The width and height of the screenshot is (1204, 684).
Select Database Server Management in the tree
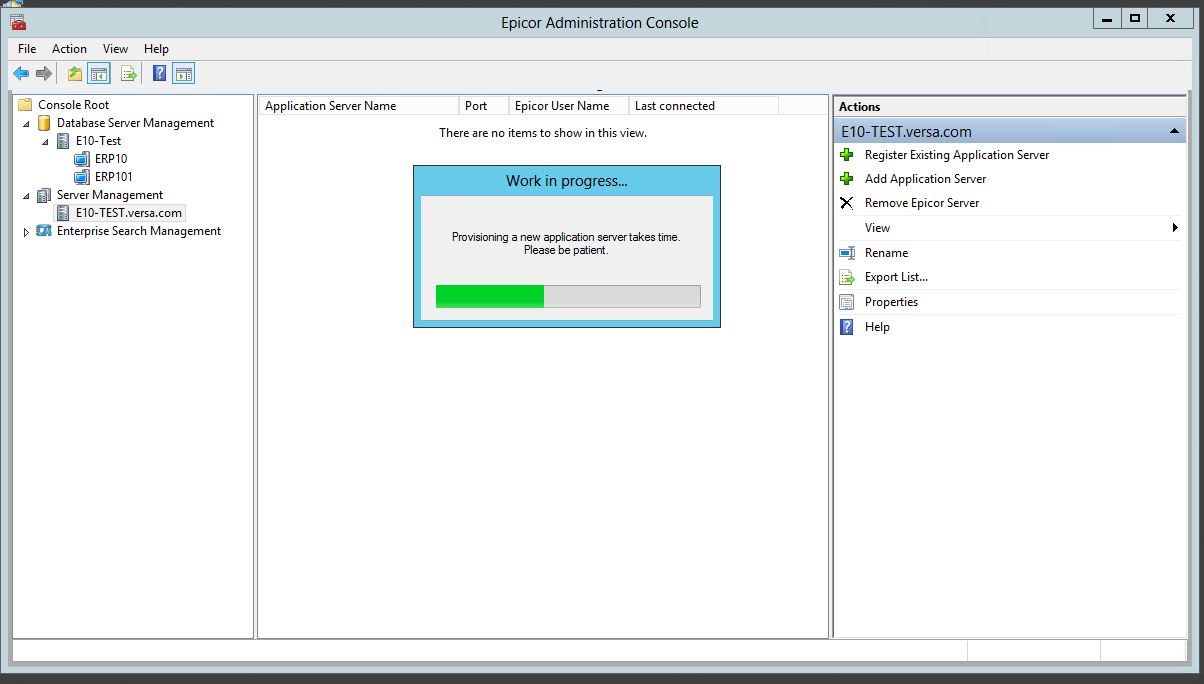(x=135, y=123)
